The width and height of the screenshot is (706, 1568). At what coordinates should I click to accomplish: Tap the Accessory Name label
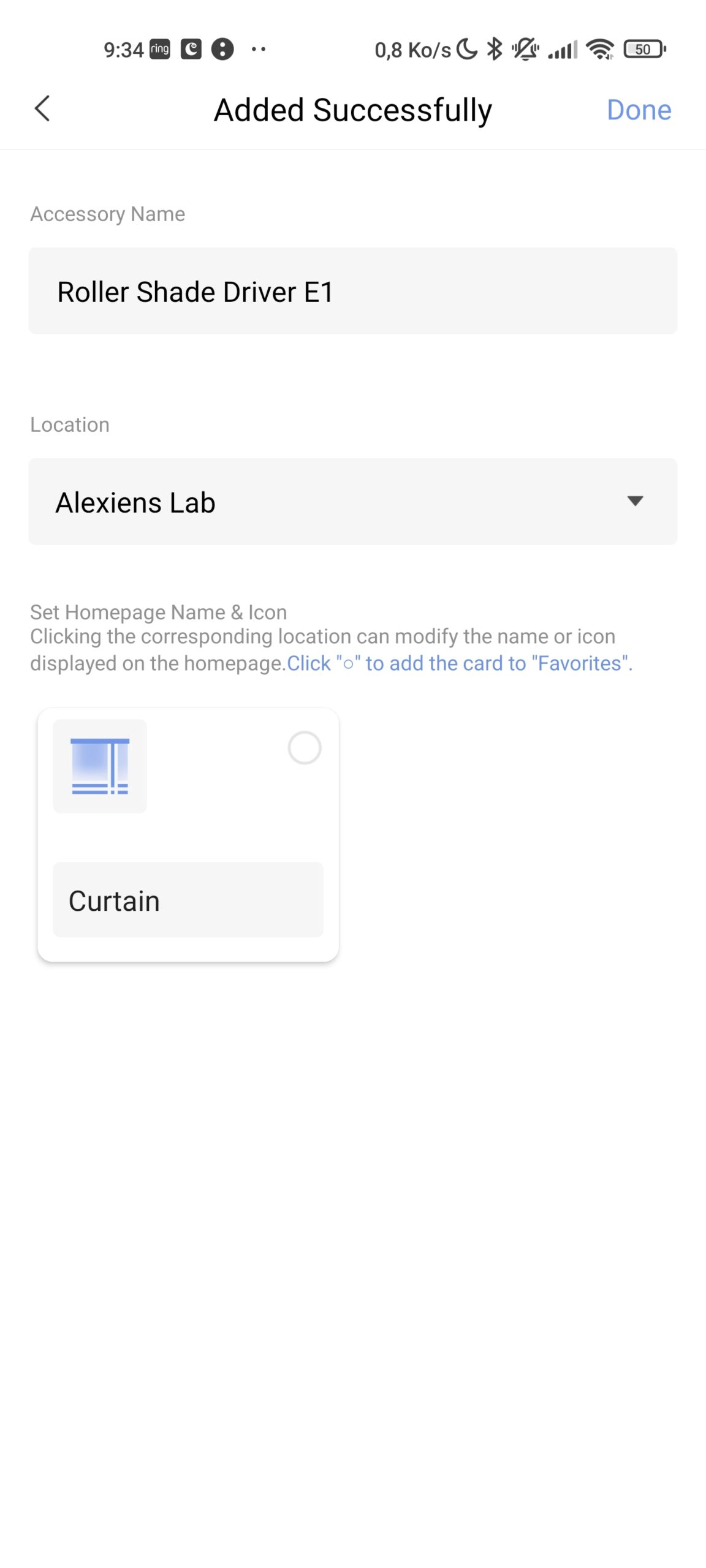pos(108,214)
